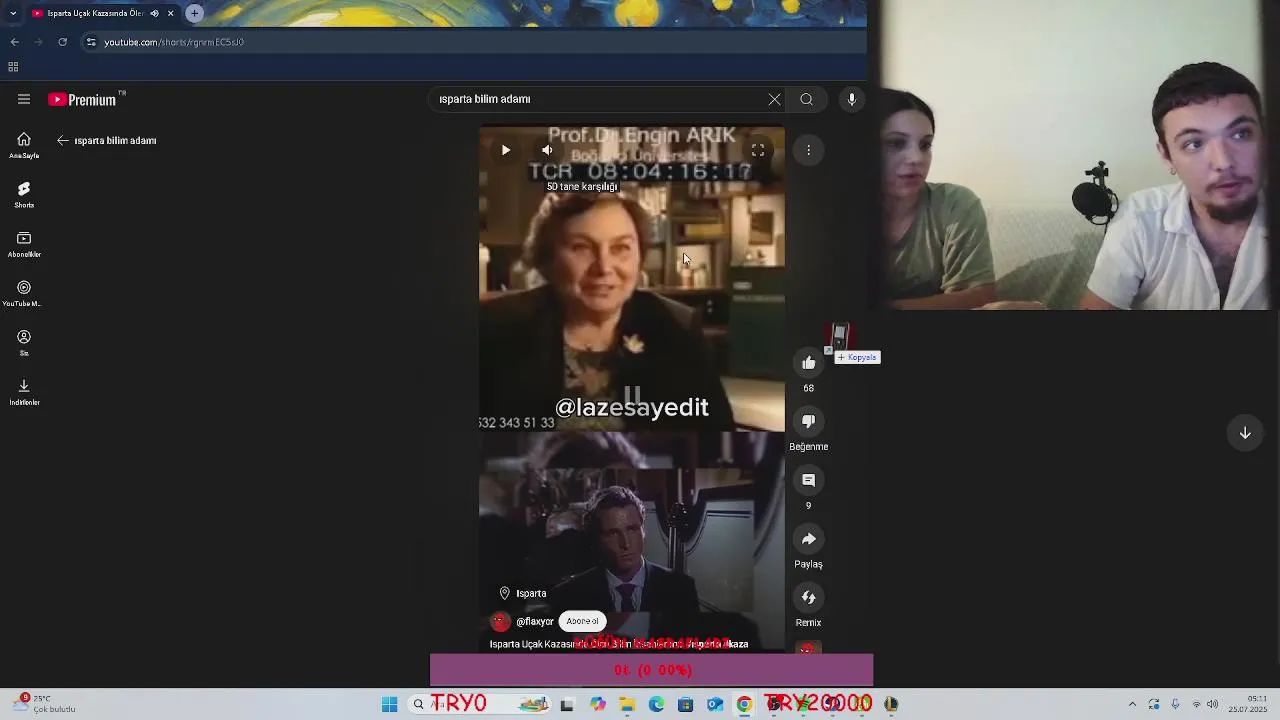Image resolution: width=1280 pixels, height=720 pixels.
Task: Launch Copilot from the taskbar
Action: click(x=597, y=705)
